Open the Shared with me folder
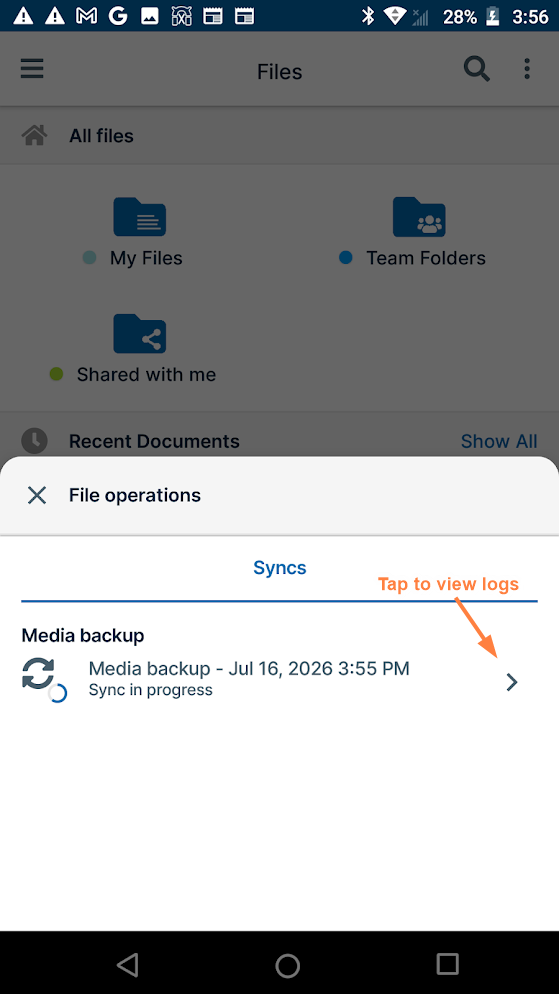Screen dimensions: 559x994 click(139, 333)
